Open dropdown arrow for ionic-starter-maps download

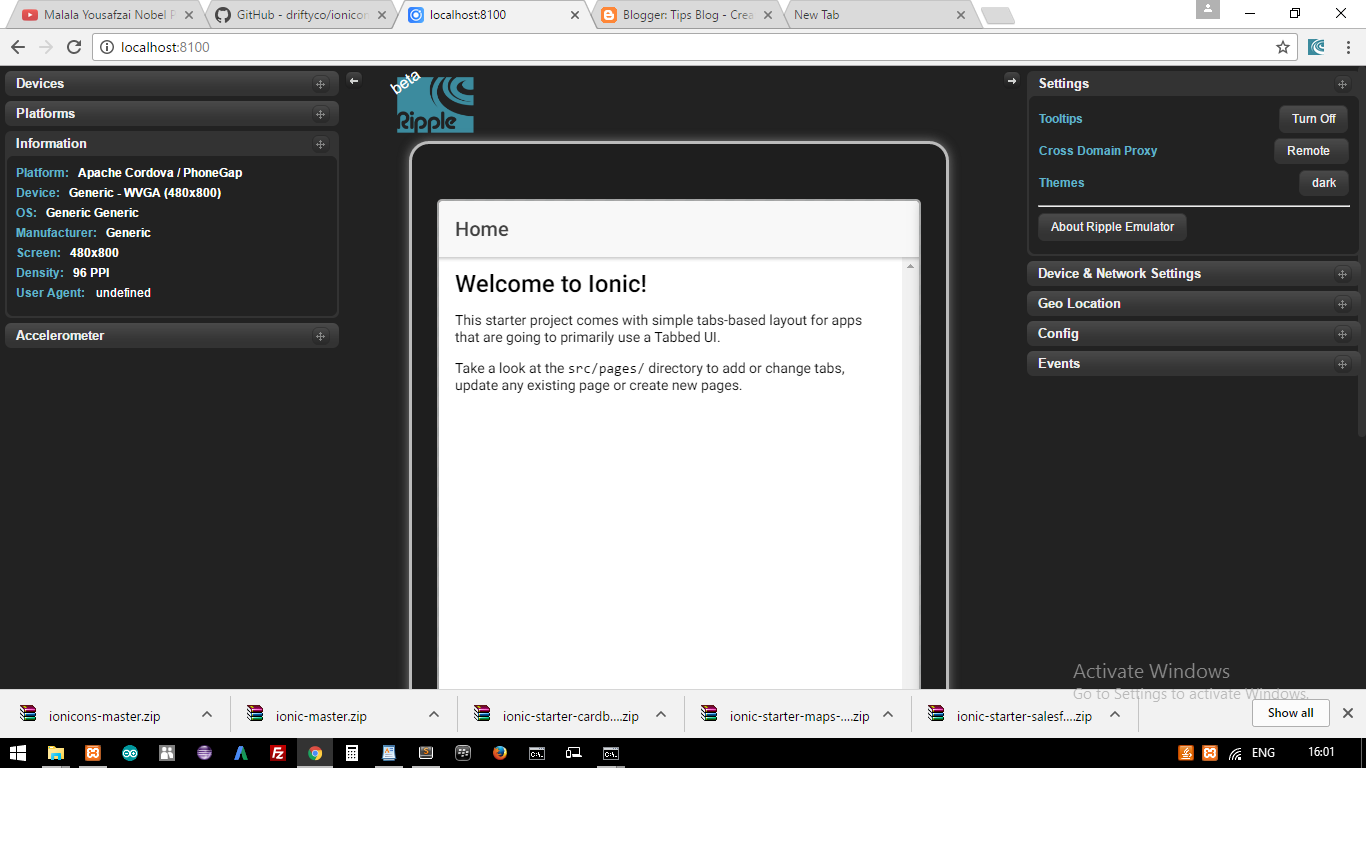click(888, 714)
